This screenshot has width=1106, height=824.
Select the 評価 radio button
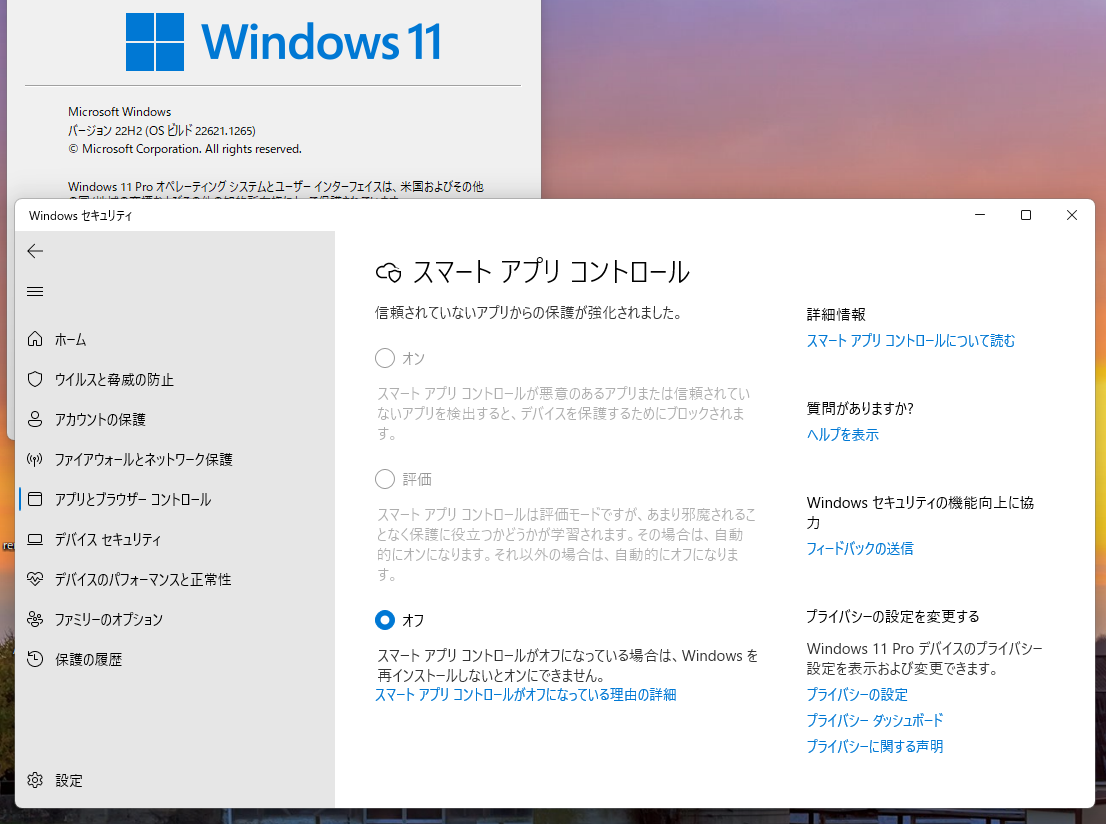[384, 479]
